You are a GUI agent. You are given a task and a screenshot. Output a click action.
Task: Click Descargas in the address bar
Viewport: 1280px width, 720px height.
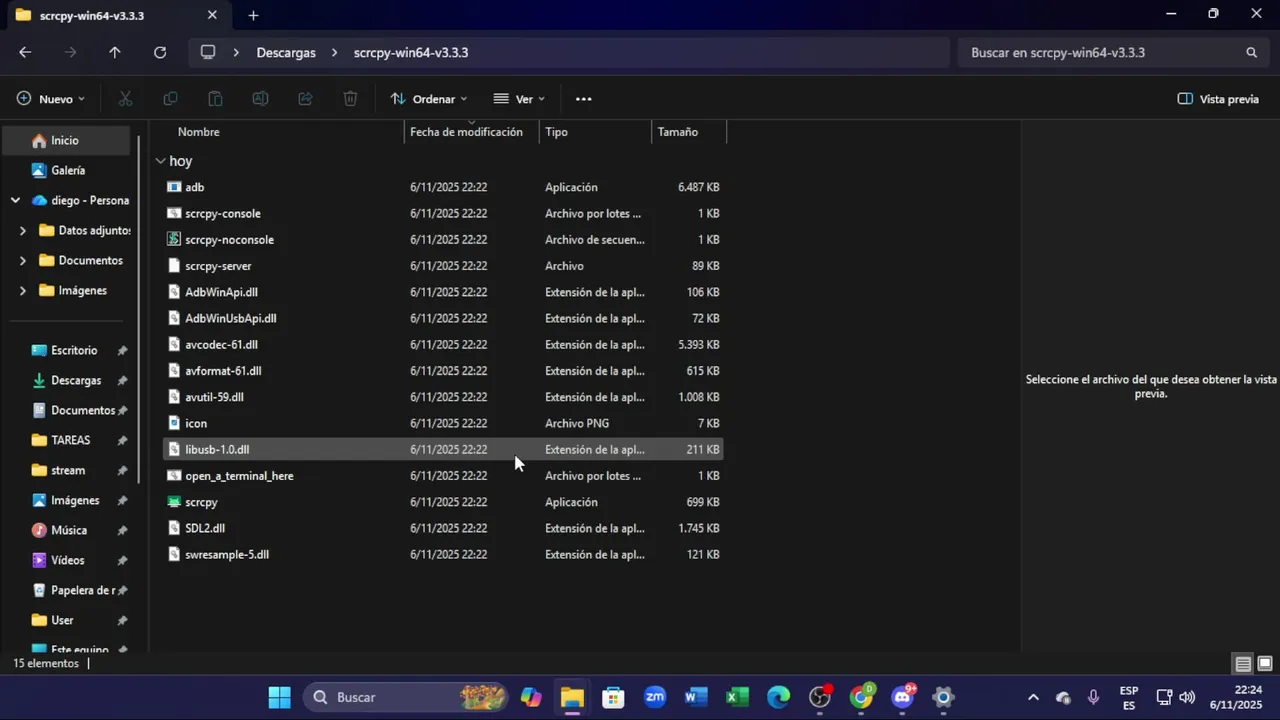[x=286, y=52]
